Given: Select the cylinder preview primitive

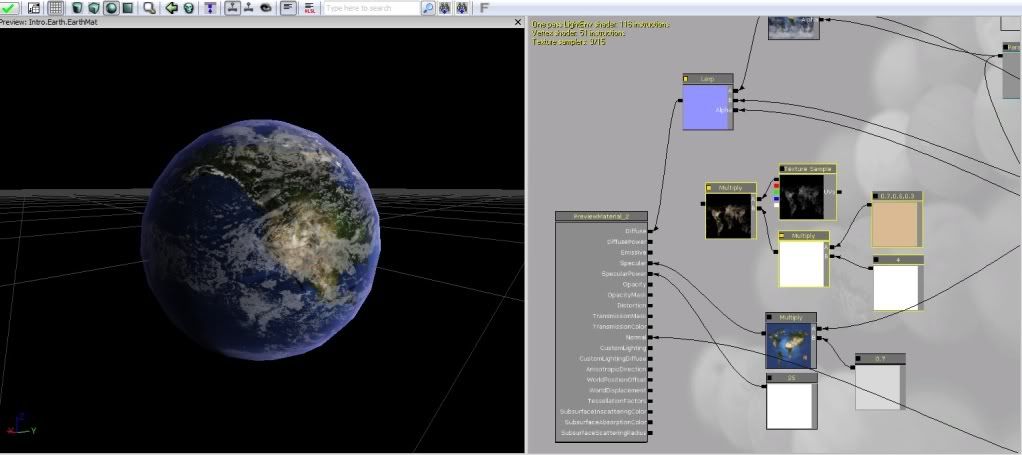Looking at the screenshot, I should click(x=78, y=8).
